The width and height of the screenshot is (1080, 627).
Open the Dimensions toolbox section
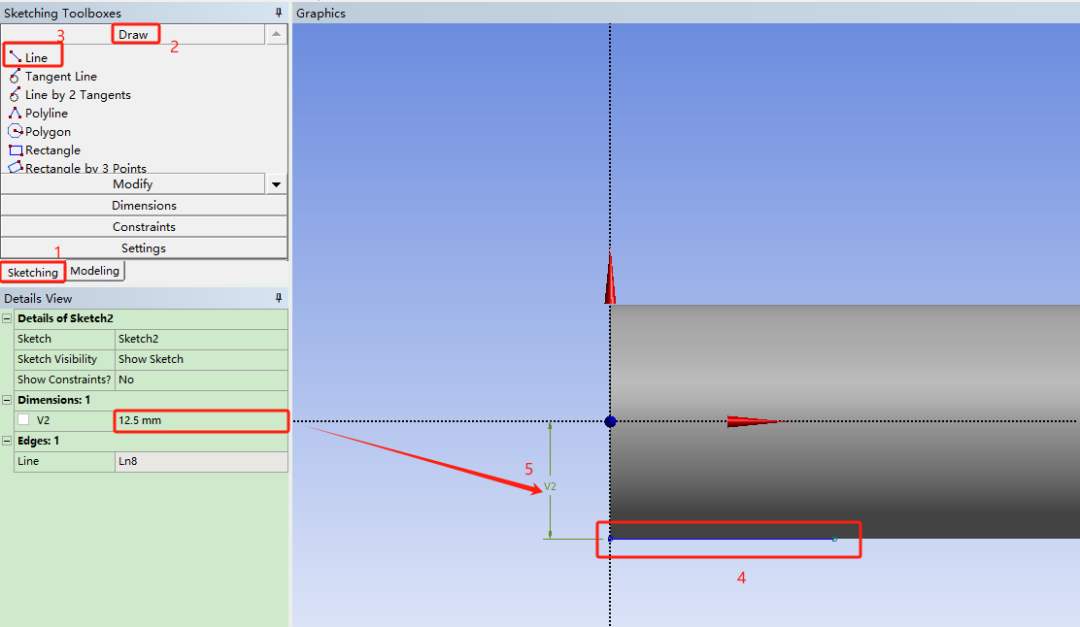(144, 205)
